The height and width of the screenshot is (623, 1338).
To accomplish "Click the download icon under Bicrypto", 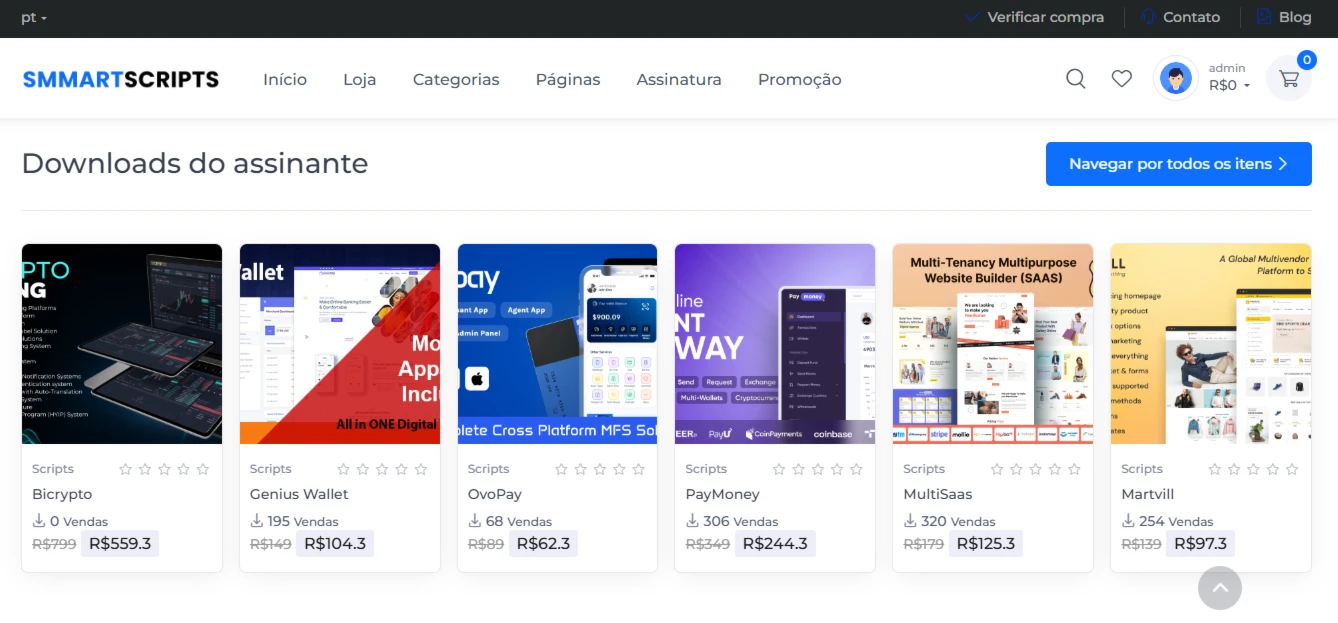I will (39, 520).
